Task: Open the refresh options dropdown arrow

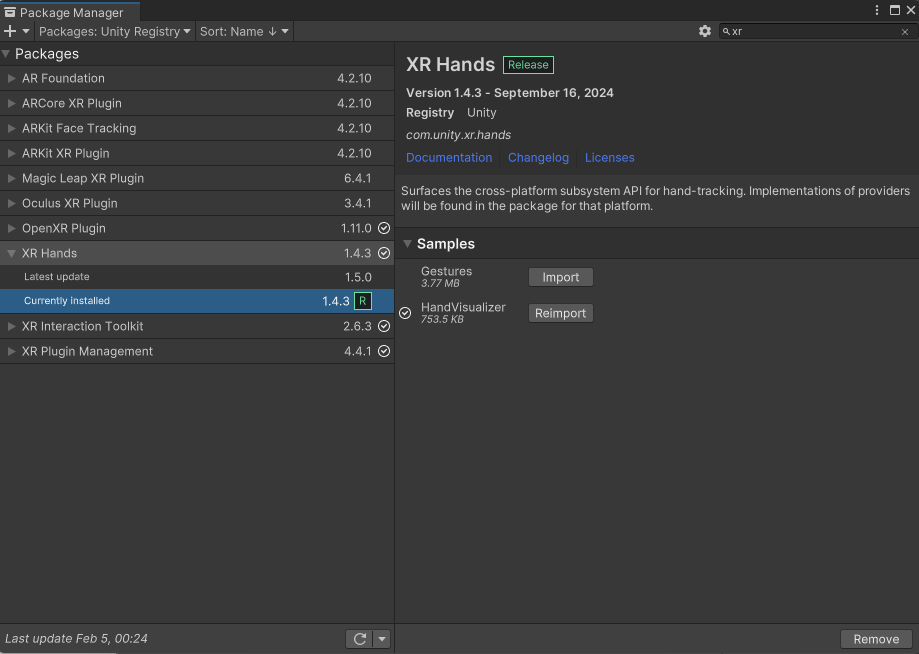Action: click(382, 639)
